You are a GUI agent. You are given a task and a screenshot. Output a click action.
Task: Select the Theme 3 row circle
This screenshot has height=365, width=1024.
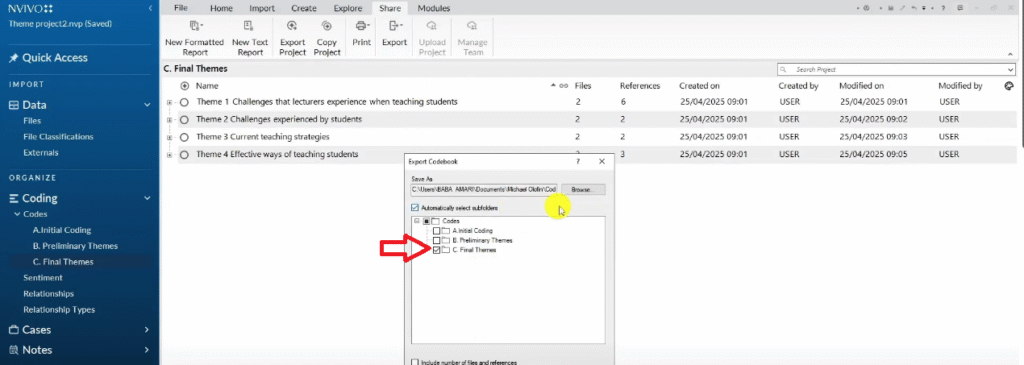(x=184, y=137)
